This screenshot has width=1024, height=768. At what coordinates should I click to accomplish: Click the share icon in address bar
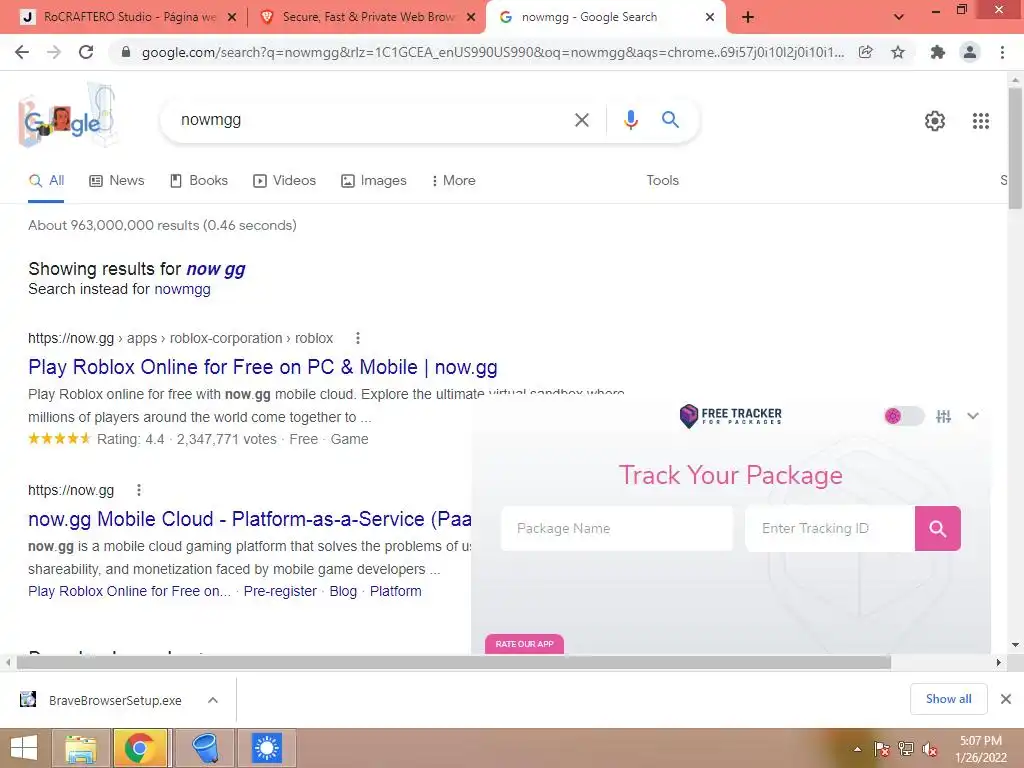coord(865,52)
